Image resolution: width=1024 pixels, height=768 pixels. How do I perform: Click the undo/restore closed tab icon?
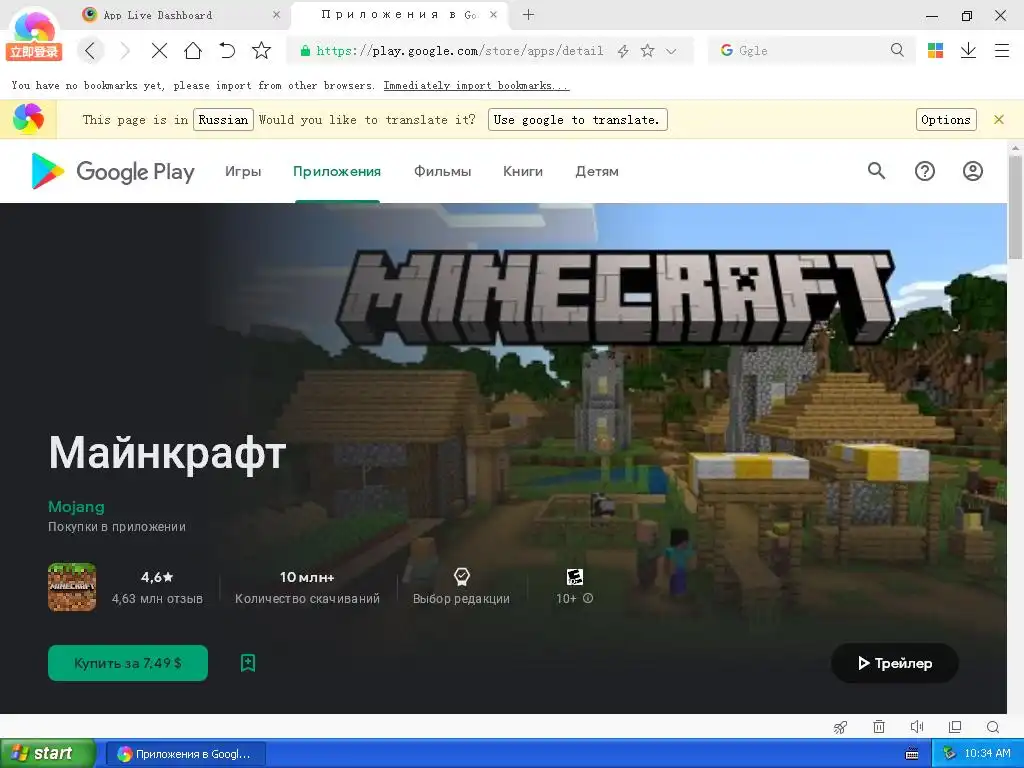coord(227,51)
